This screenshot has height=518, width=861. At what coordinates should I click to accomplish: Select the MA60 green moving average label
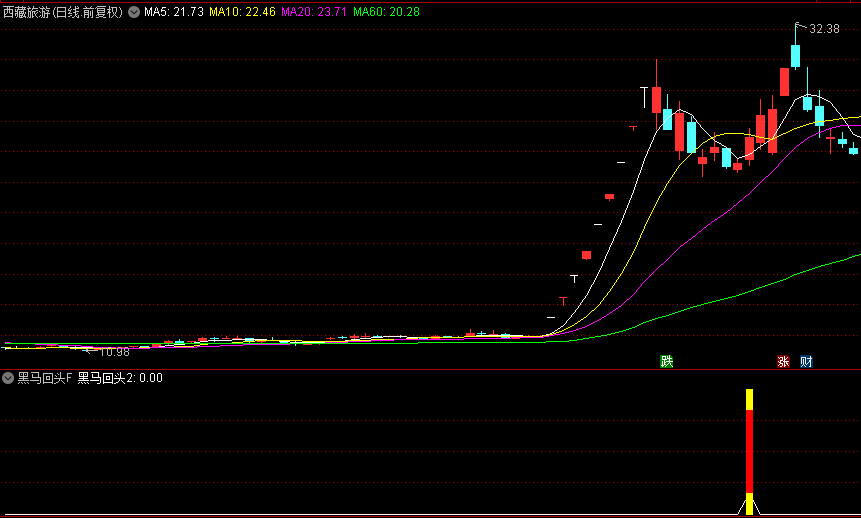[x=386, y=12]
